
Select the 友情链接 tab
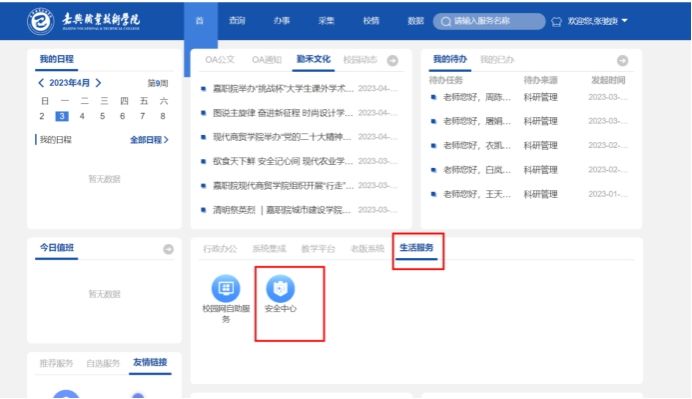click(x=150, y=362)
